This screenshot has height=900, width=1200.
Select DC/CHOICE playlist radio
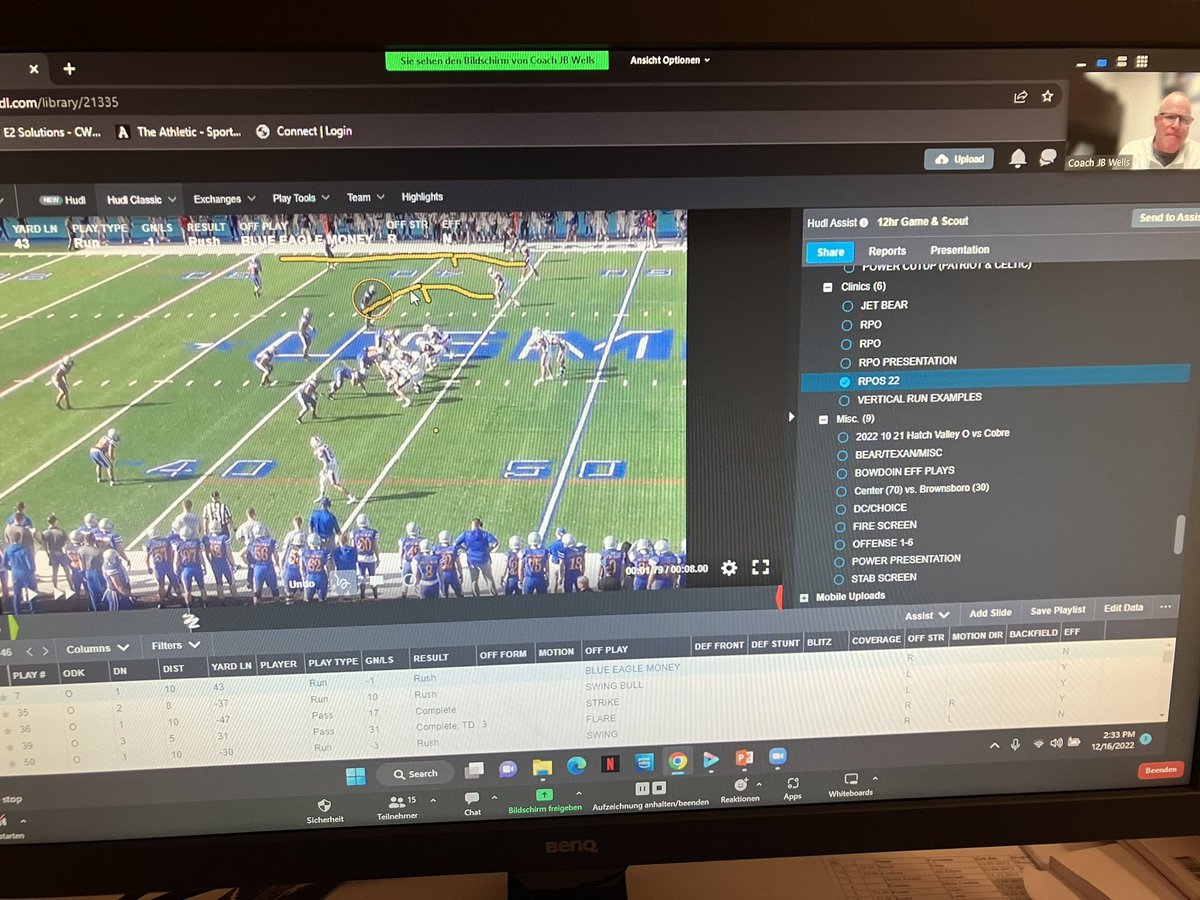pos(843,507)
